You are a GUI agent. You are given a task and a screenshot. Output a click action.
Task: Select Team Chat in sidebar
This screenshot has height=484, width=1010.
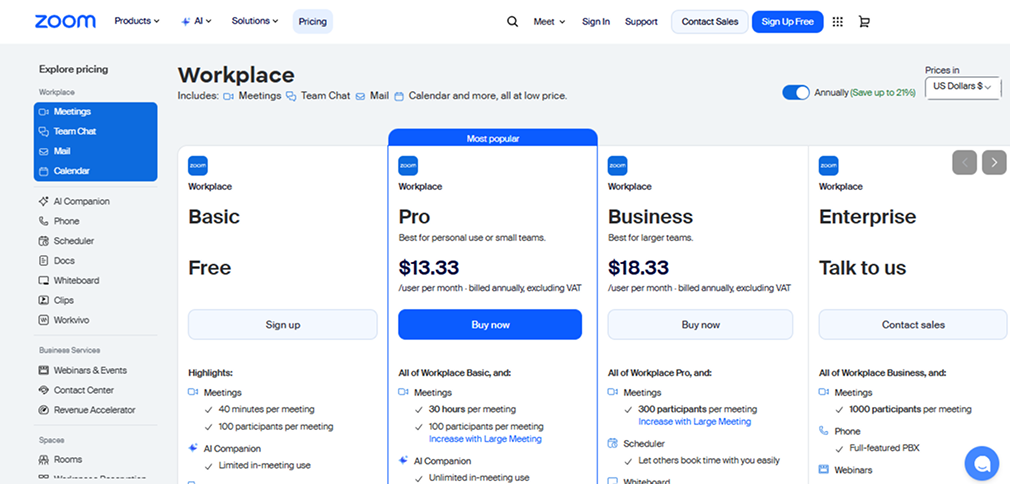pos(75,131)
